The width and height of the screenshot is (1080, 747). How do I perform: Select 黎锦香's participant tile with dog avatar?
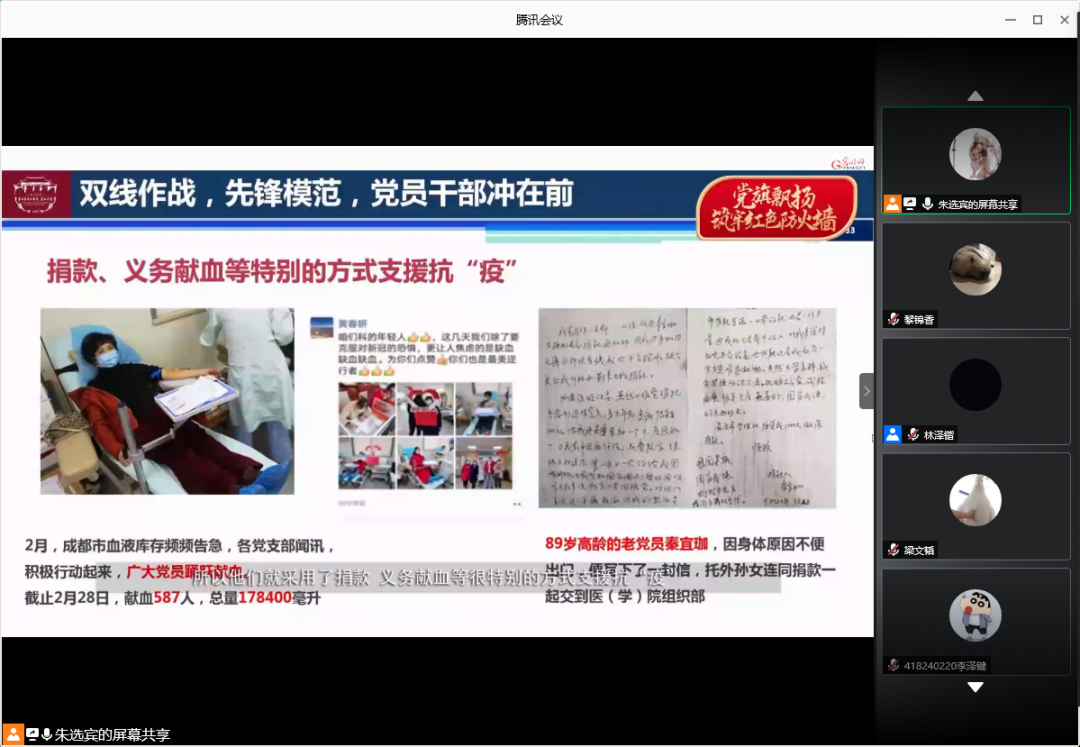pos(975,268)
